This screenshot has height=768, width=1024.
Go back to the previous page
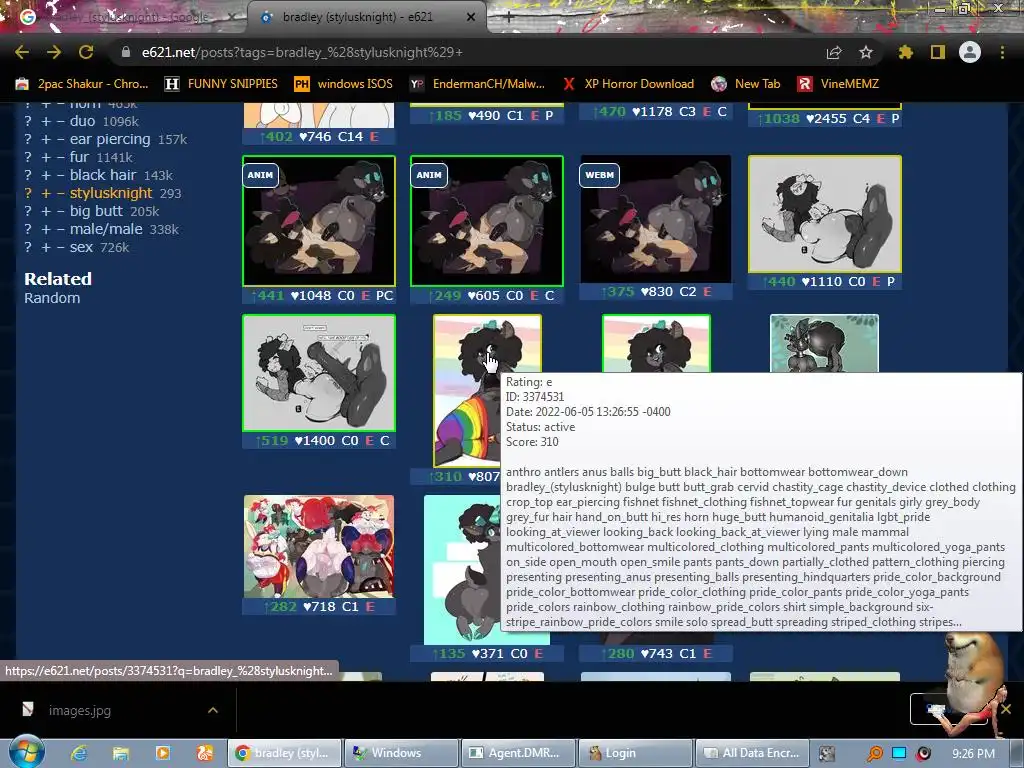[x=22, y=52]
